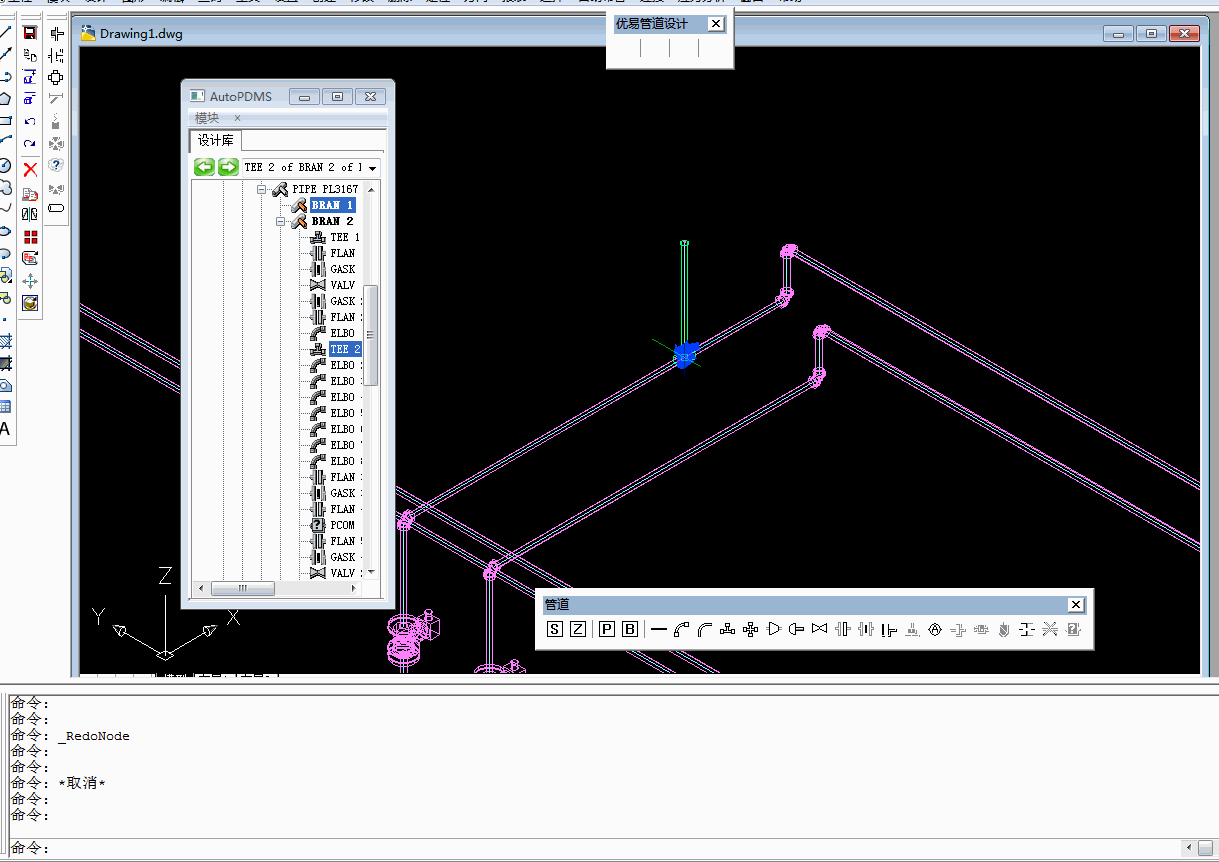Image resolution: width=1219 pixels, height=862 pixels.
Task: Close the 管道 toolbar
Action: click(1076, 604)
